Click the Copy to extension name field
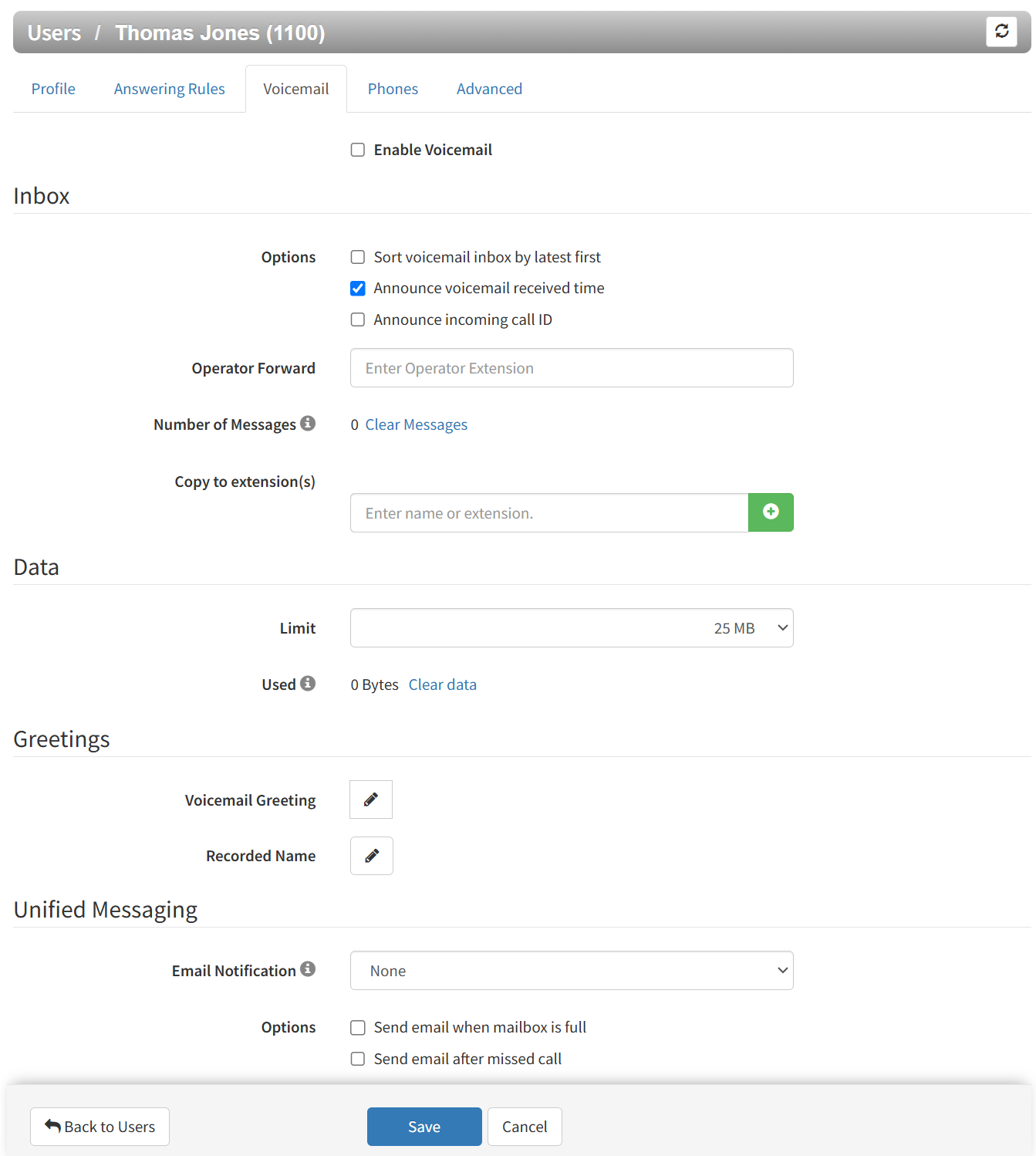Image resolution: width=1036 pixels, height=1156 pixels. pos(548,513)
